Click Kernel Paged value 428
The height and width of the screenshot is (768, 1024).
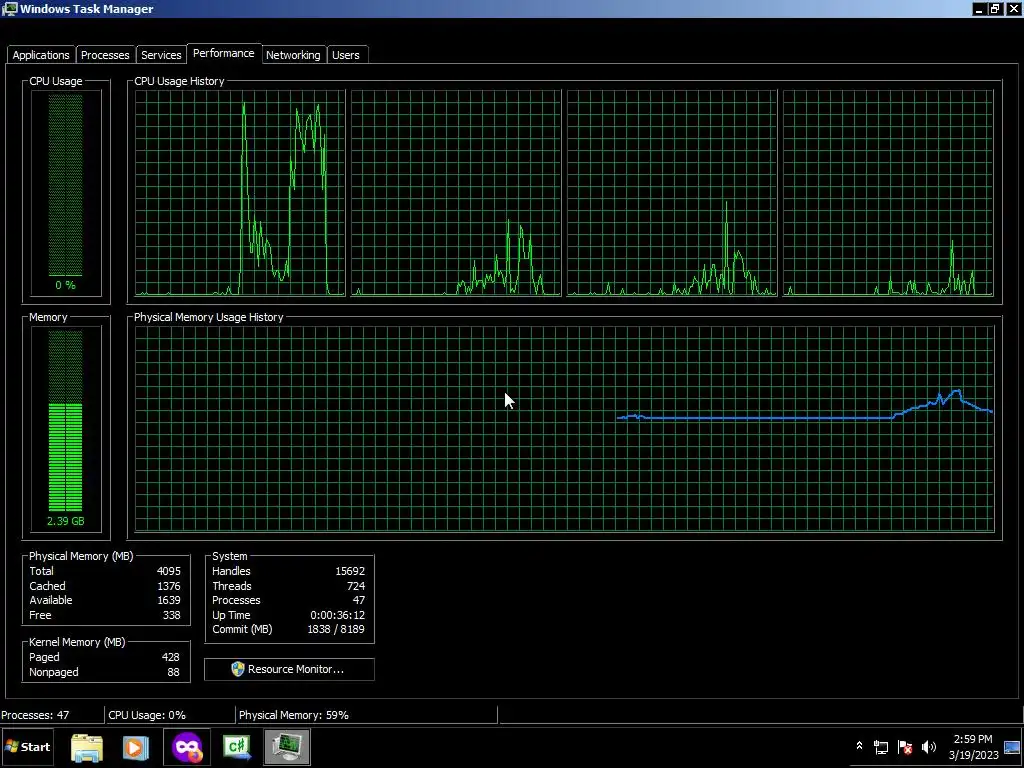point(170,657)
